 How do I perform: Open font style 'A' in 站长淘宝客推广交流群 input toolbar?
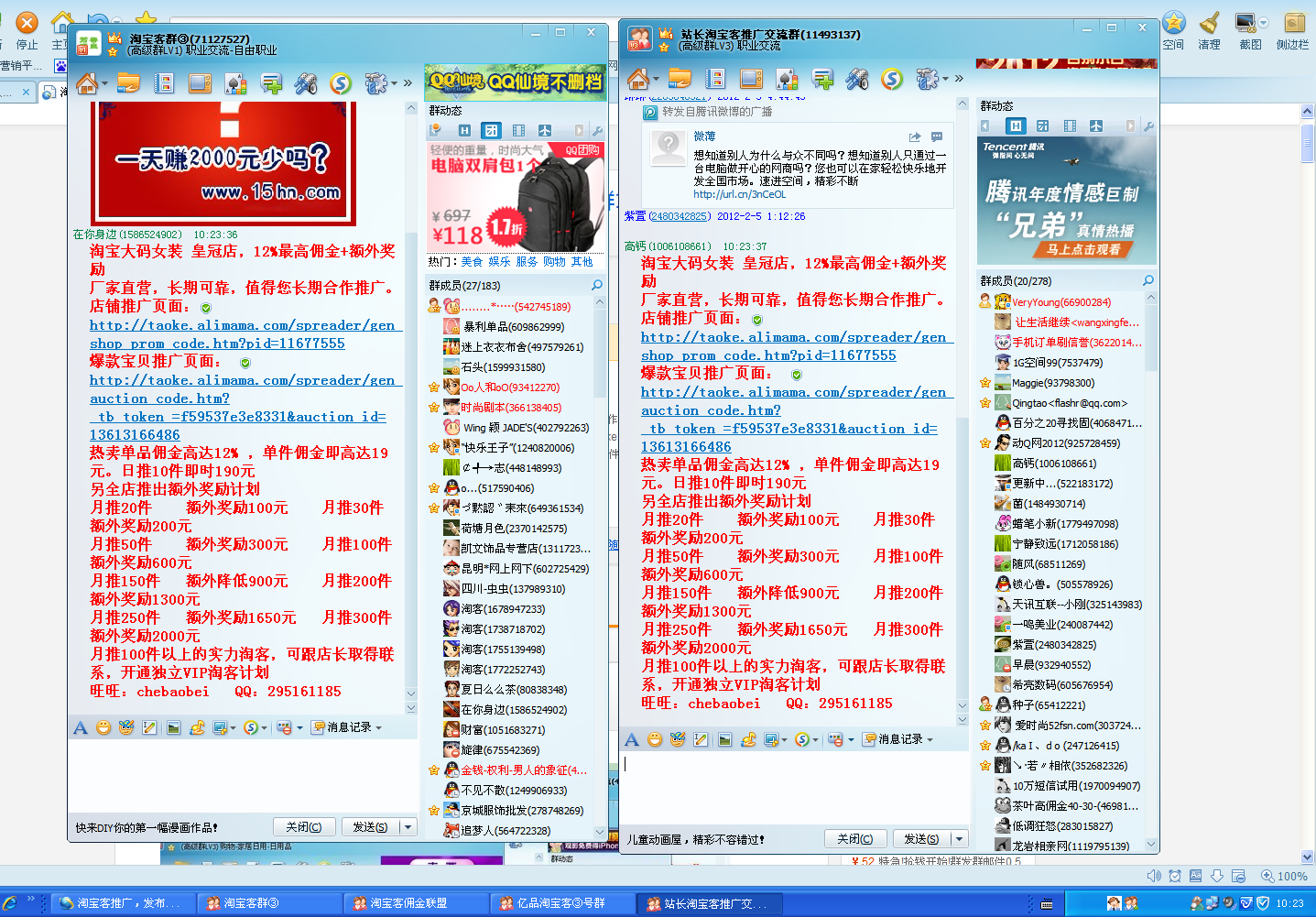[632, 739]
